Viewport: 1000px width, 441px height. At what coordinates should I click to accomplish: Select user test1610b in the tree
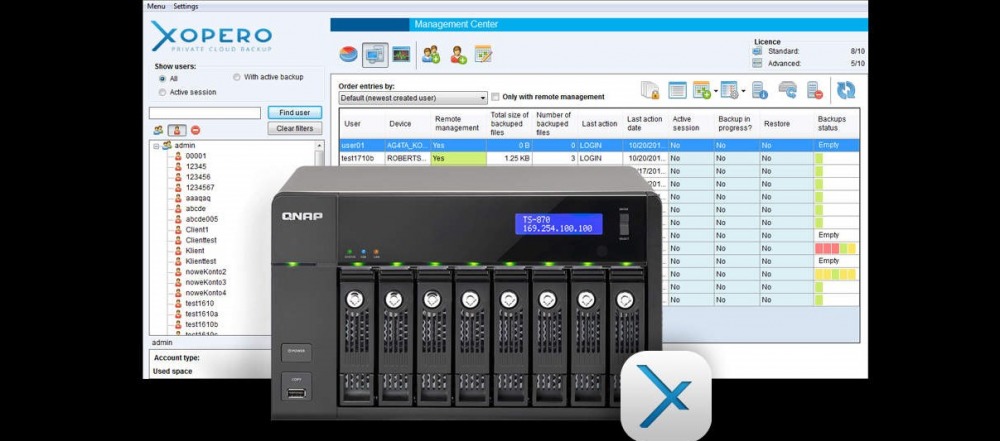click(202, 324)
